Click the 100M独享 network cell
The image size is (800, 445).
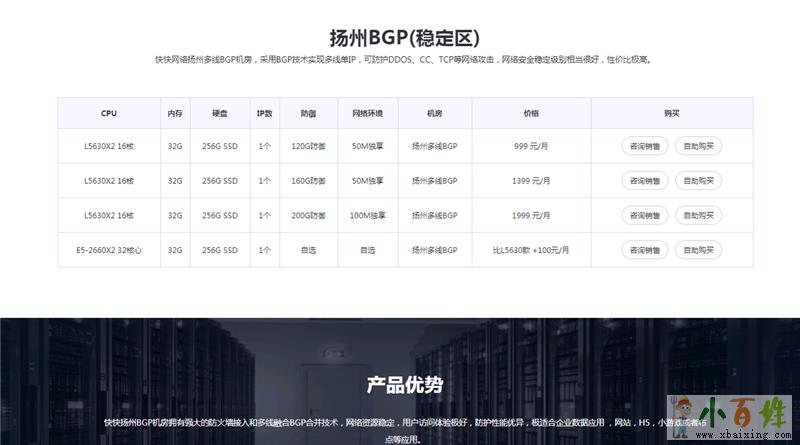(x=367, y=215)
